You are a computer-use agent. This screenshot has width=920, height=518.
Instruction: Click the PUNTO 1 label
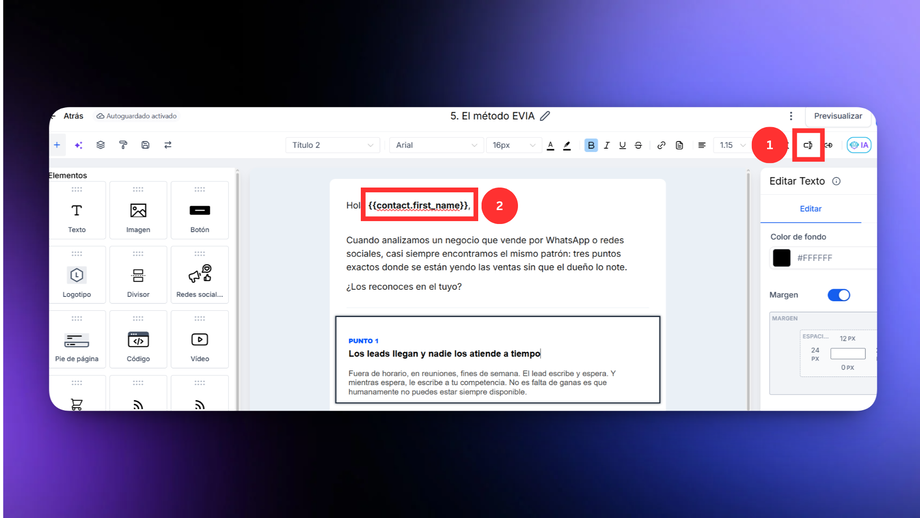click(363, 341)
